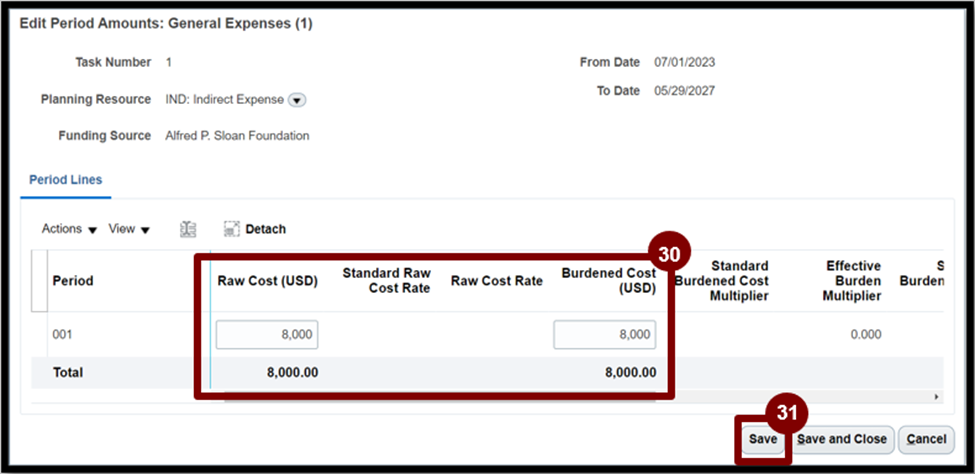Click the Raw Cost Rate column header

tap(497, 281)
